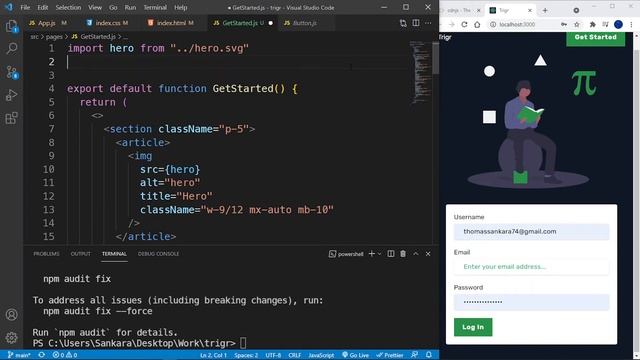Click the green Log In button
The image size is (640, 360).
click(x=473, y=327)
